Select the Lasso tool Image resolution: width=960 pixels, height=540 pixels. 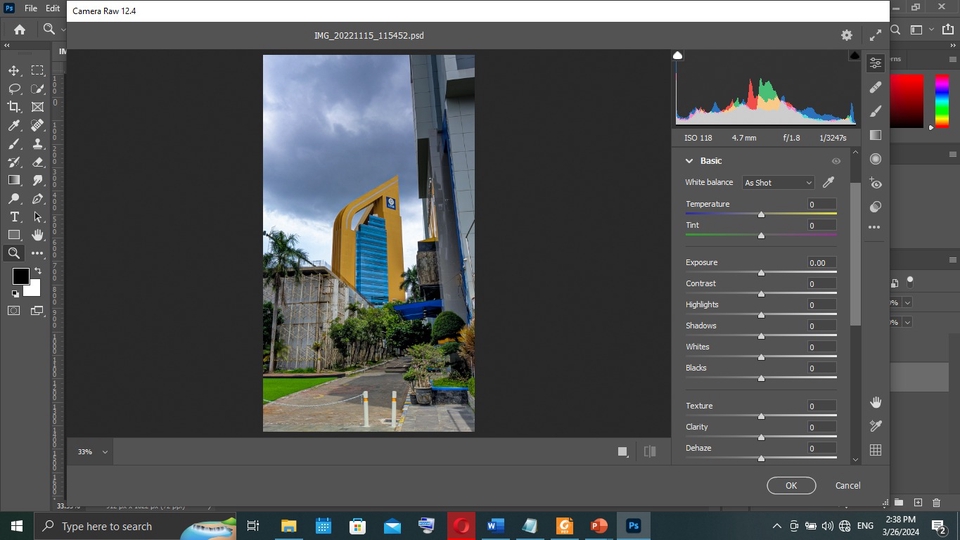[13, 89]
